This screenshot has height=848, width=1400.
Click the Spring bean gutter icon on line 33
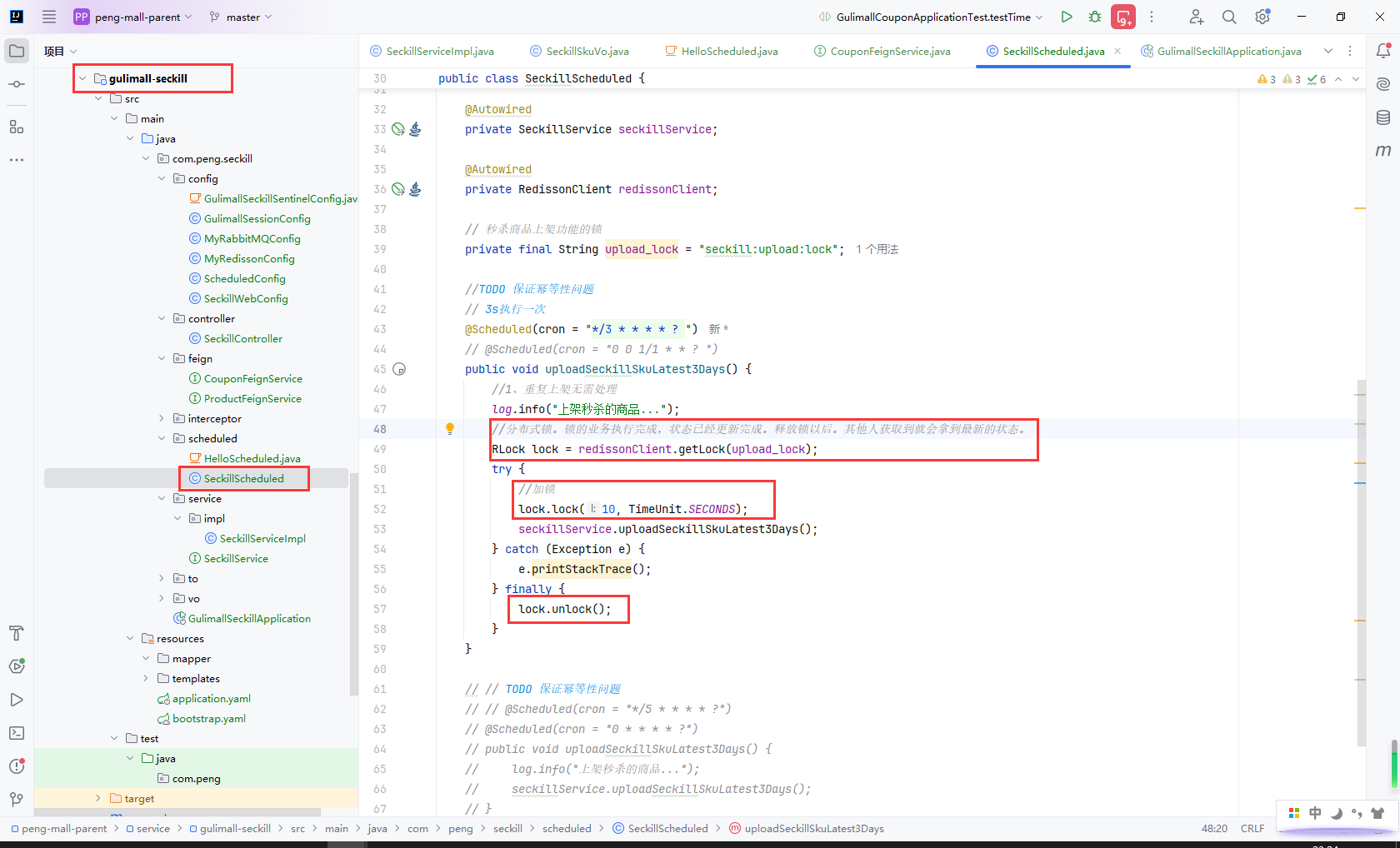pos(398,129)
